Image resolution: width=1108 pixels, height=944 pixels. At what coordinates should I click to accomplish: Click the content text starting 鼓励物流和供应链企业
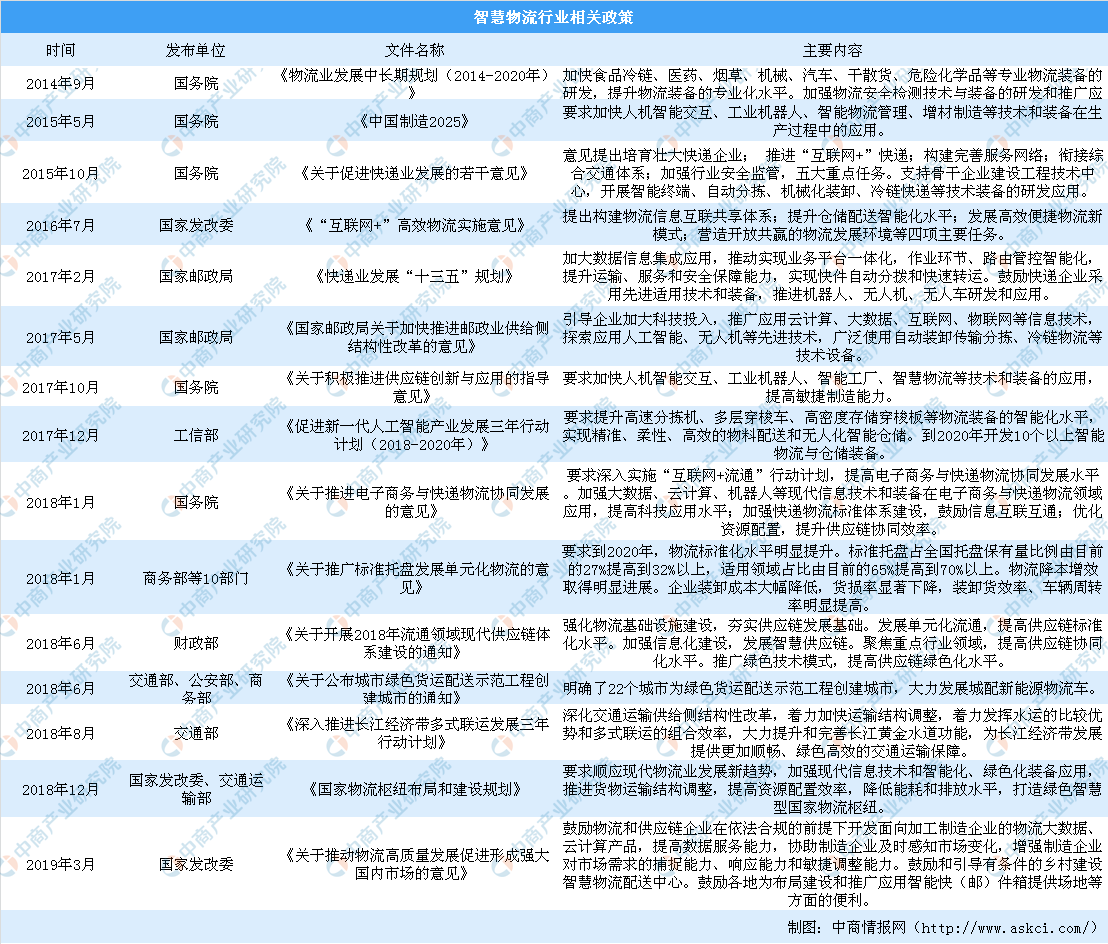click(832, 864)
